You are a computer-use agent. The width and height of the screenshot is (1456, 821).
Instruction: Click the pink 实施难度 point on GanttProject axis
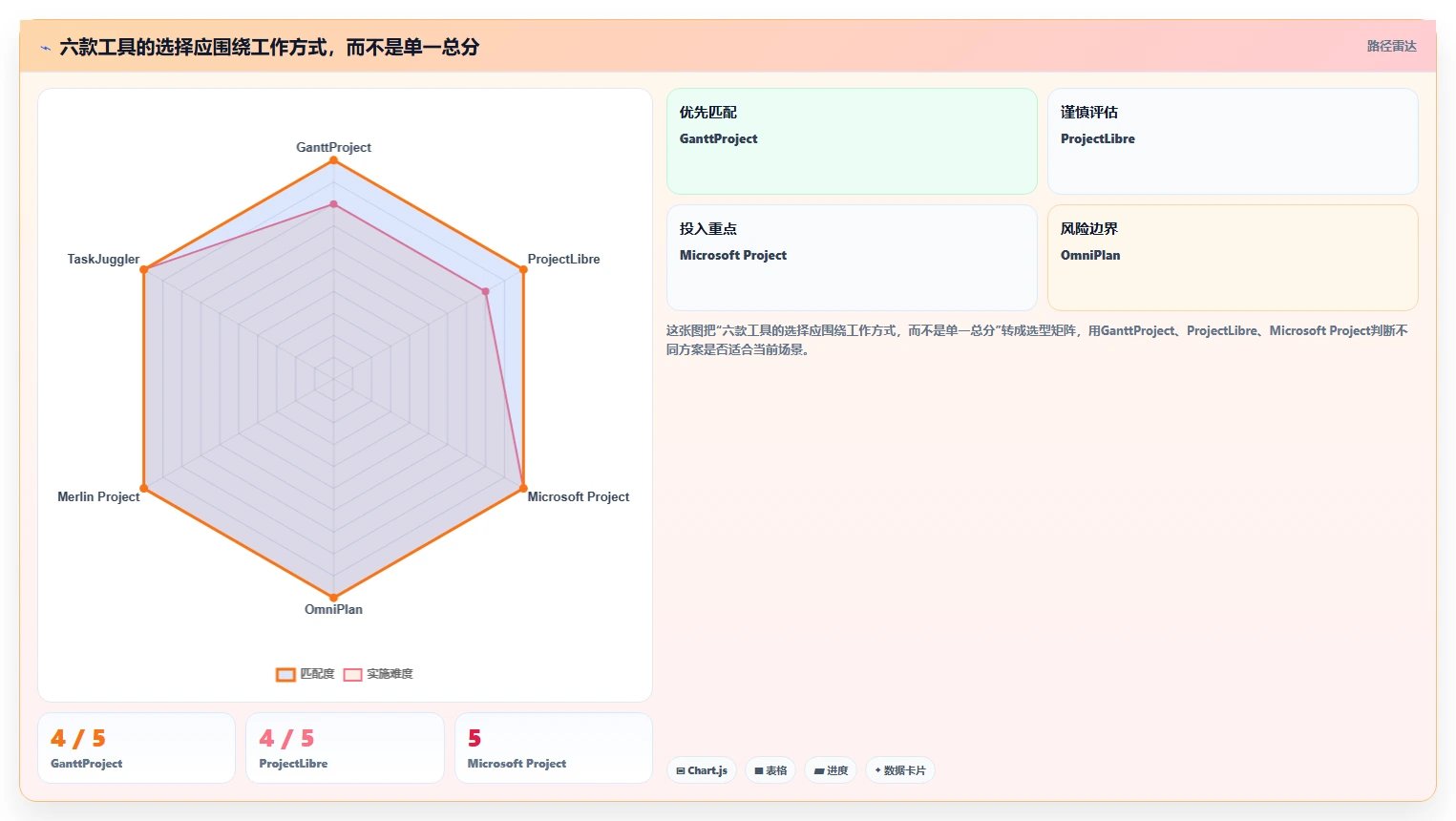tap(333, 204)
